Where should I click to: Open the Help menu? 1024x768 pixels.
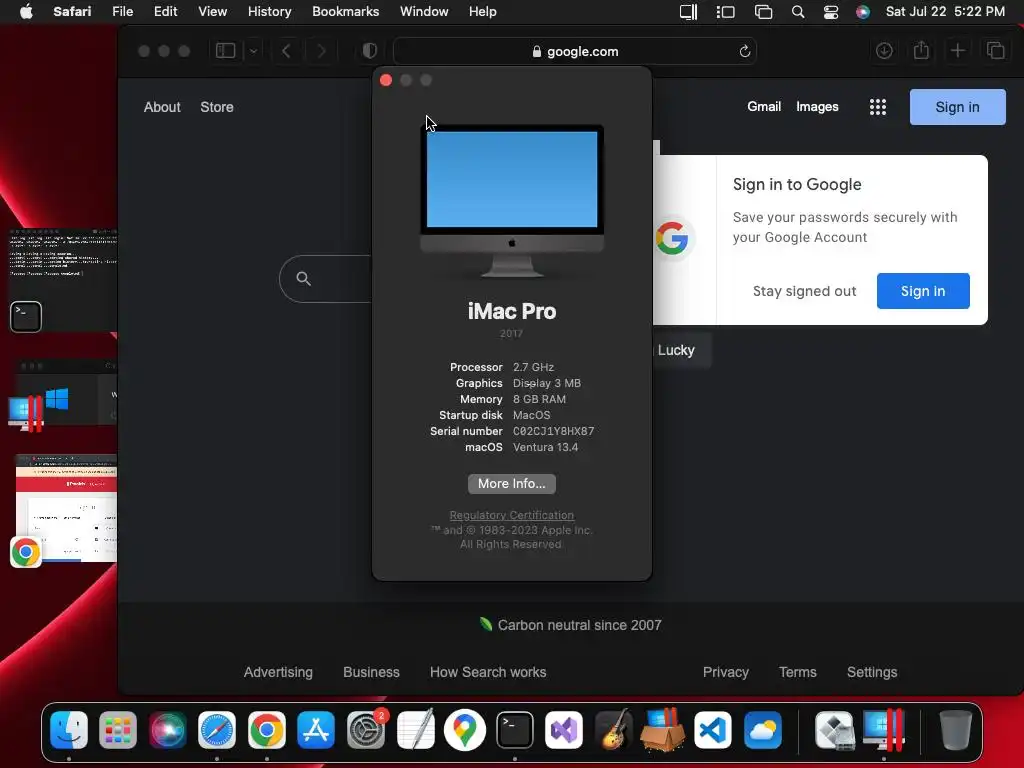pos(483,12)
